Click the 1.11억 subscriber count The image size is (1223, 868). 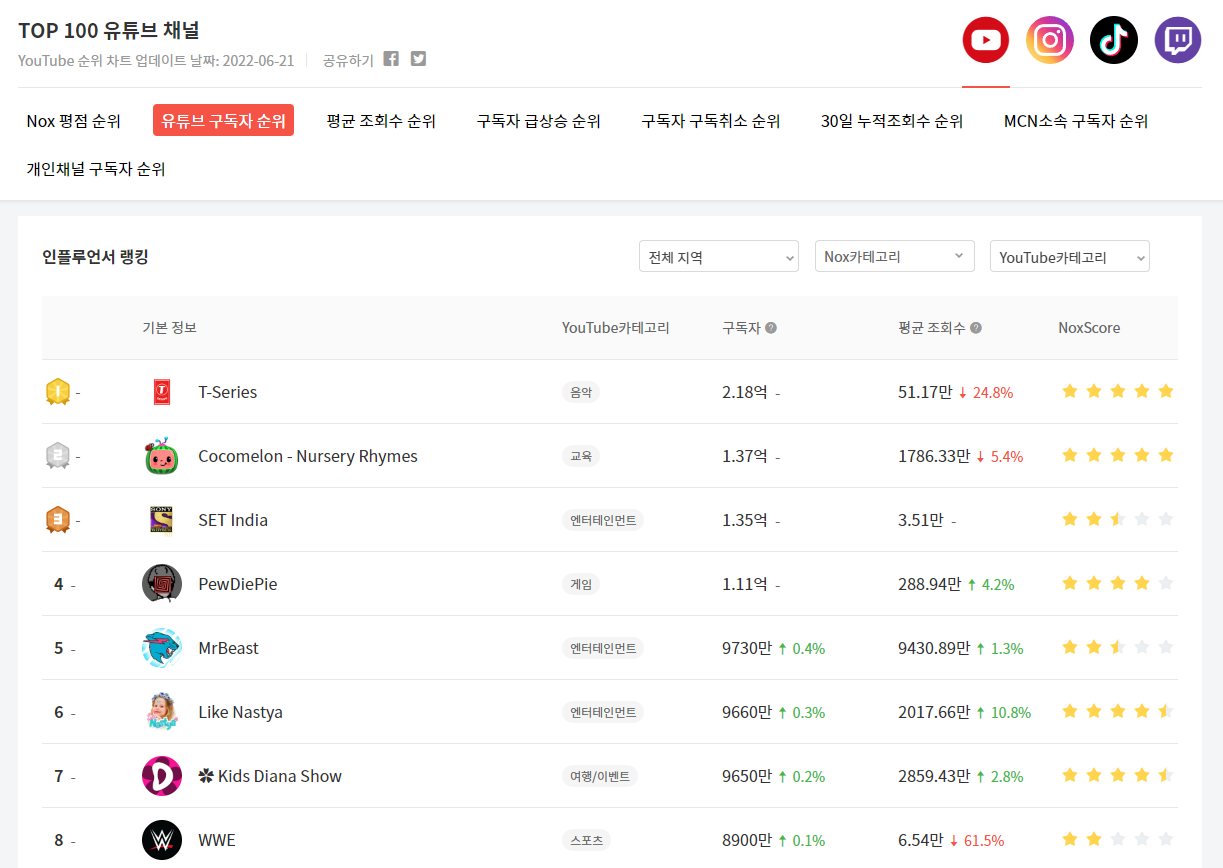[x=745, y=584]
